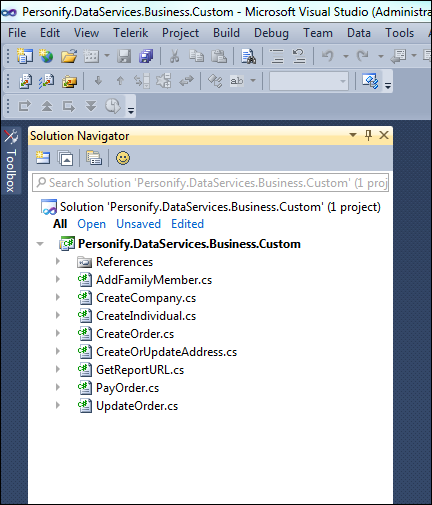432x505 pixels.
Task: Select the PayOrder.cs file
Action: (x=127, y=388)
